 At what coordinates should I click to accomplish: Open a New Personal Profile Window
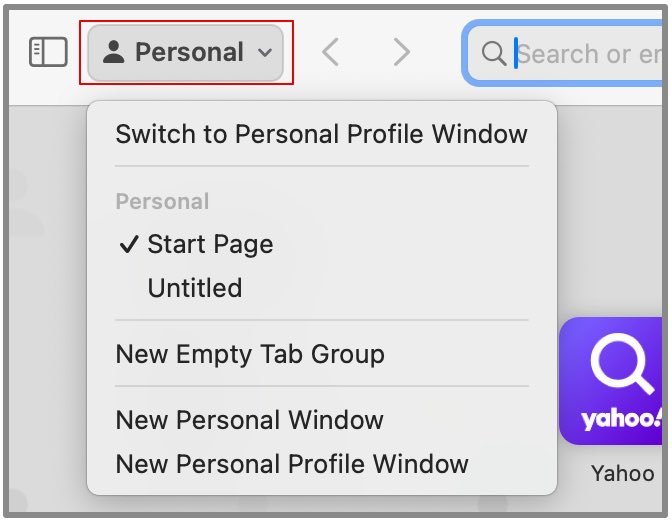click(292, 464)
